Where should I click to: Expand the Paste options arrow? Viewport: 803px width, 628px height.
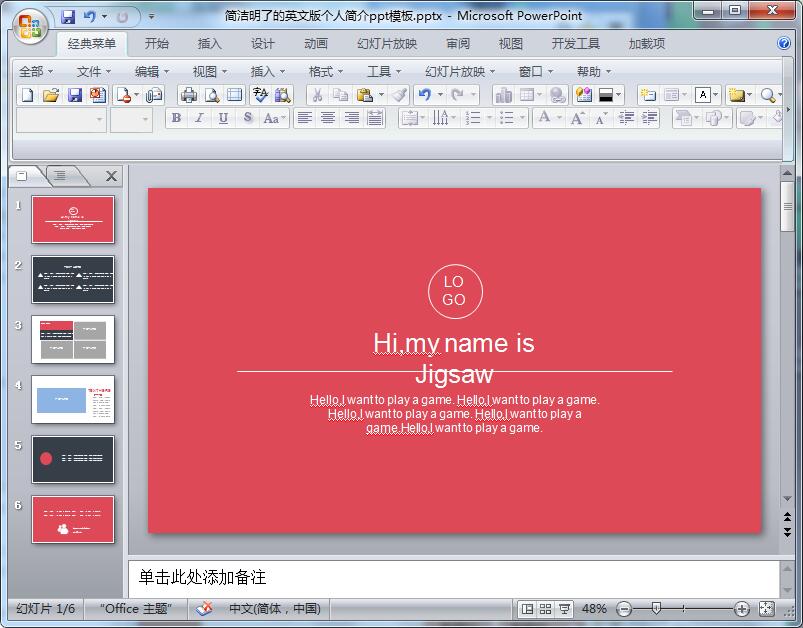point(381,95)
